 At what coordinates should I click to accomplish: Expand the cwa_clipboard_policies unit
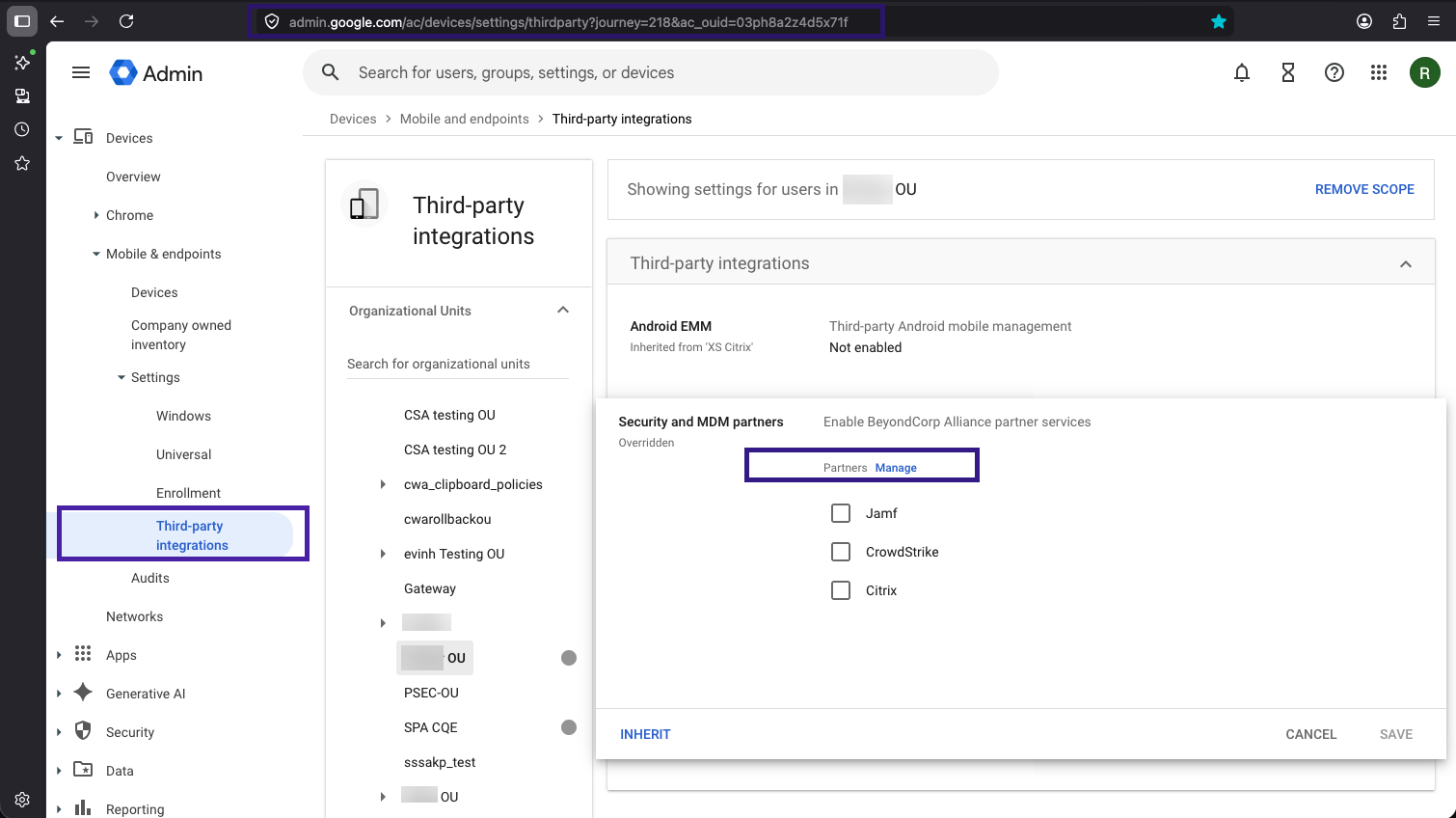pos(383,484)
